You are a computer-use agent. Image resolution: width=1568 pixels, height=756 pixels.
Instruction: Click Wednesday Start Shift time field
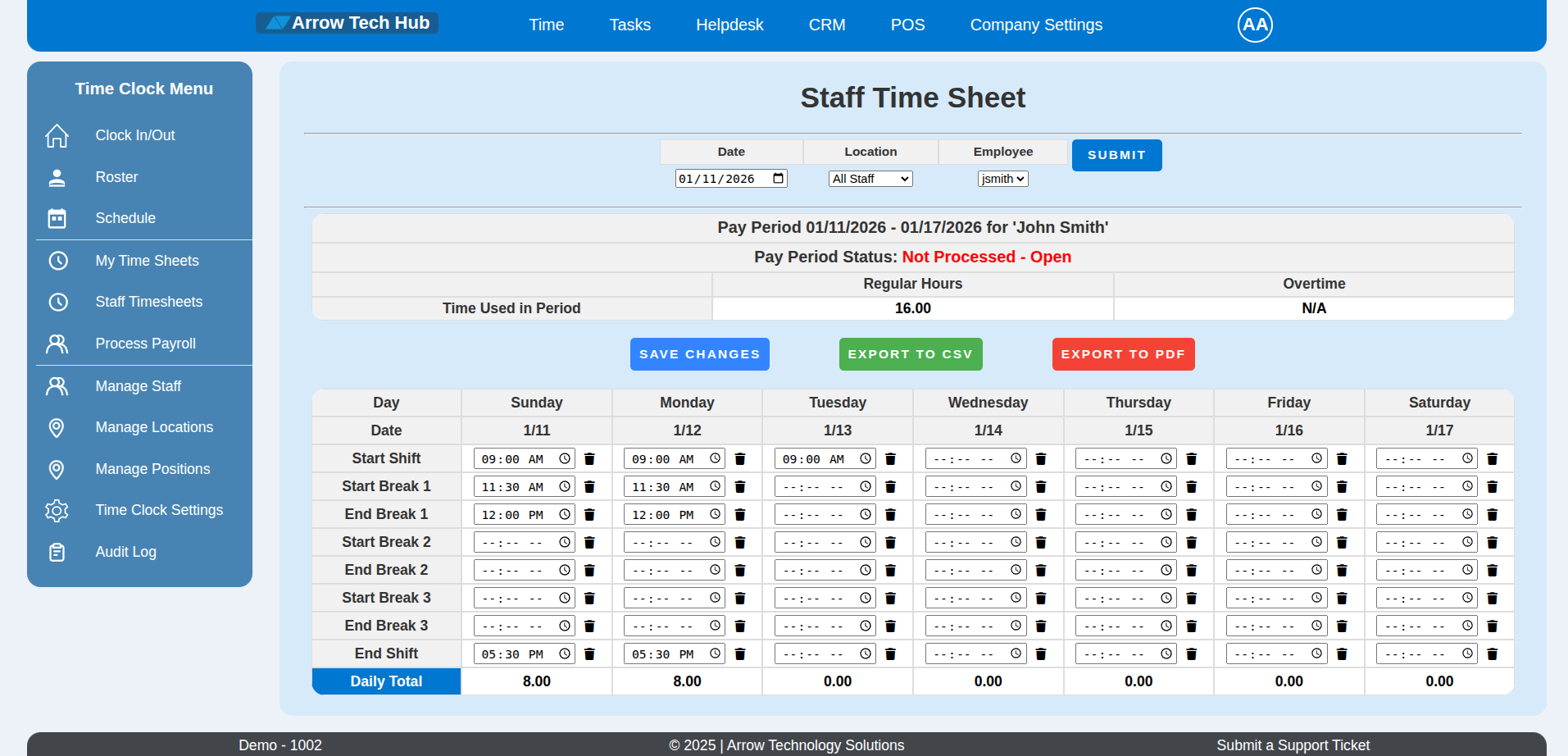click(964, 459)
